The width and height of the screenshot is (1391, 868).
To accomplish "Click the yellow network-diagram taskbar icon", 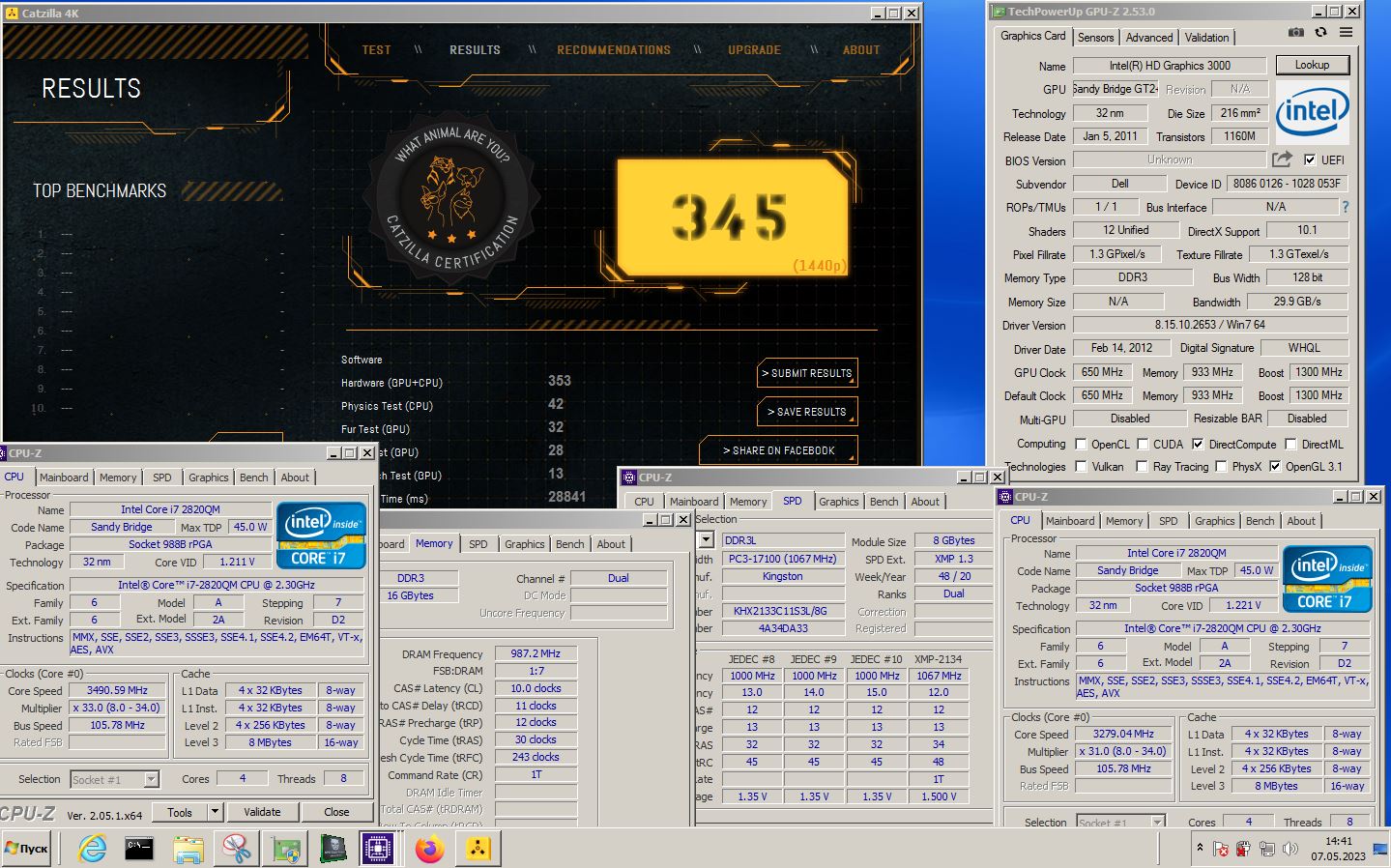I will click(x=478, y=849).
